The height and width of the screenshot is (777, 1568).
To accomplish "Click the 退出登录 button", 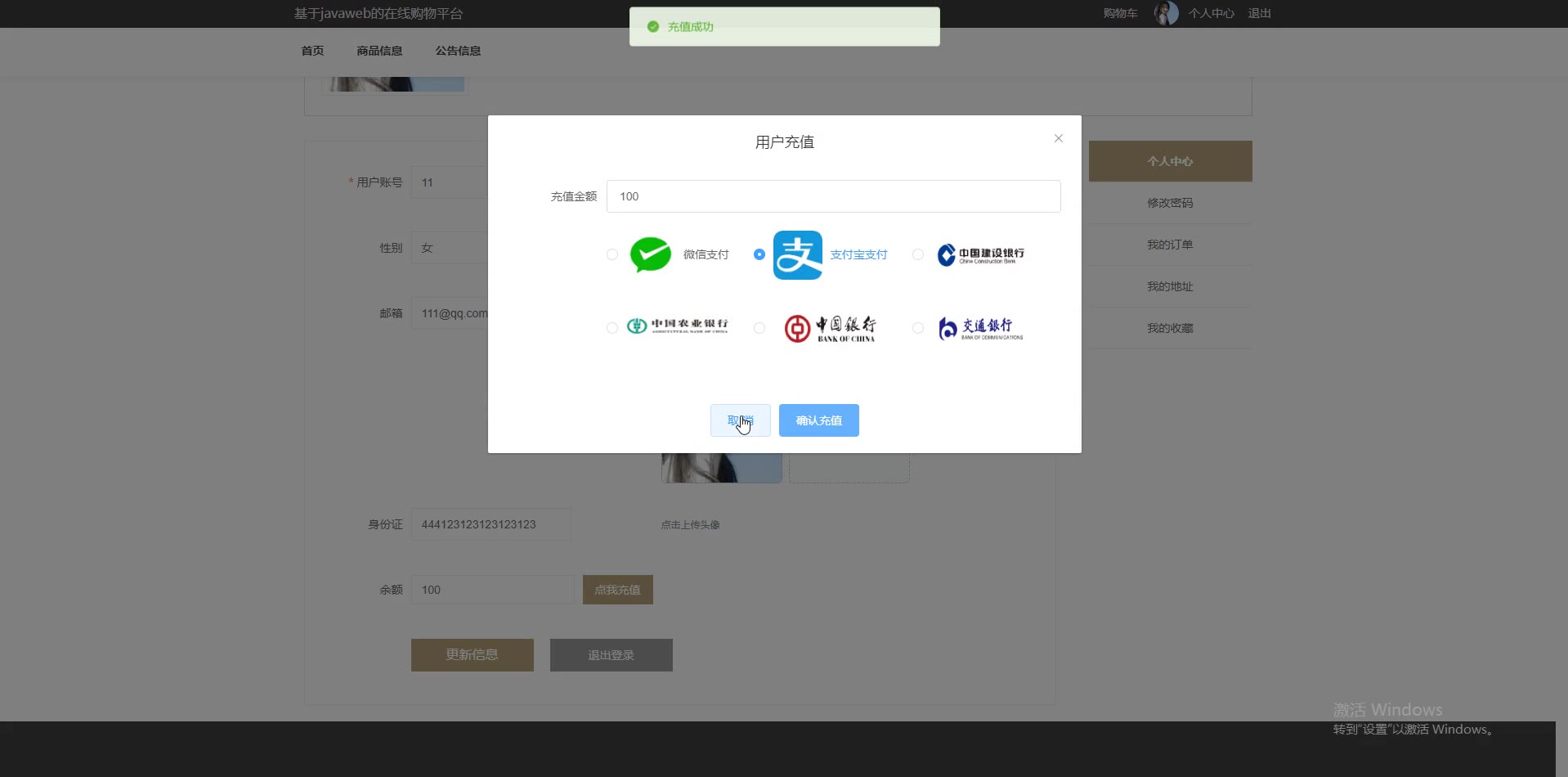I will pos(612,655).
